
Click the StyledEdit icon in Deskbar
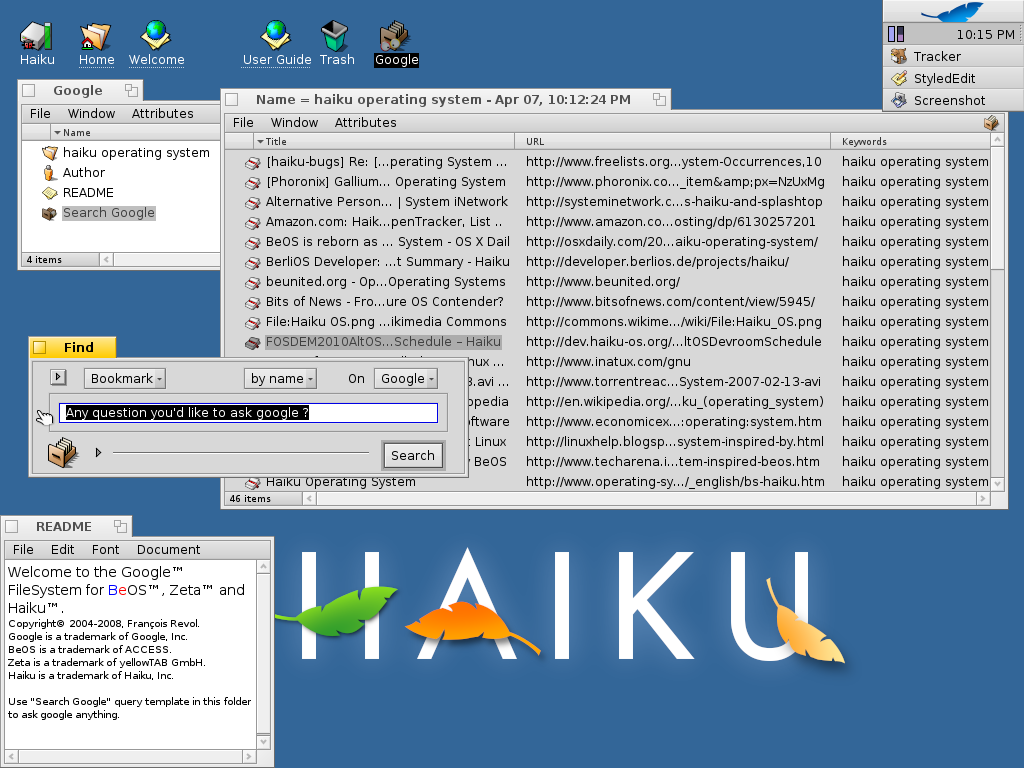899,78
